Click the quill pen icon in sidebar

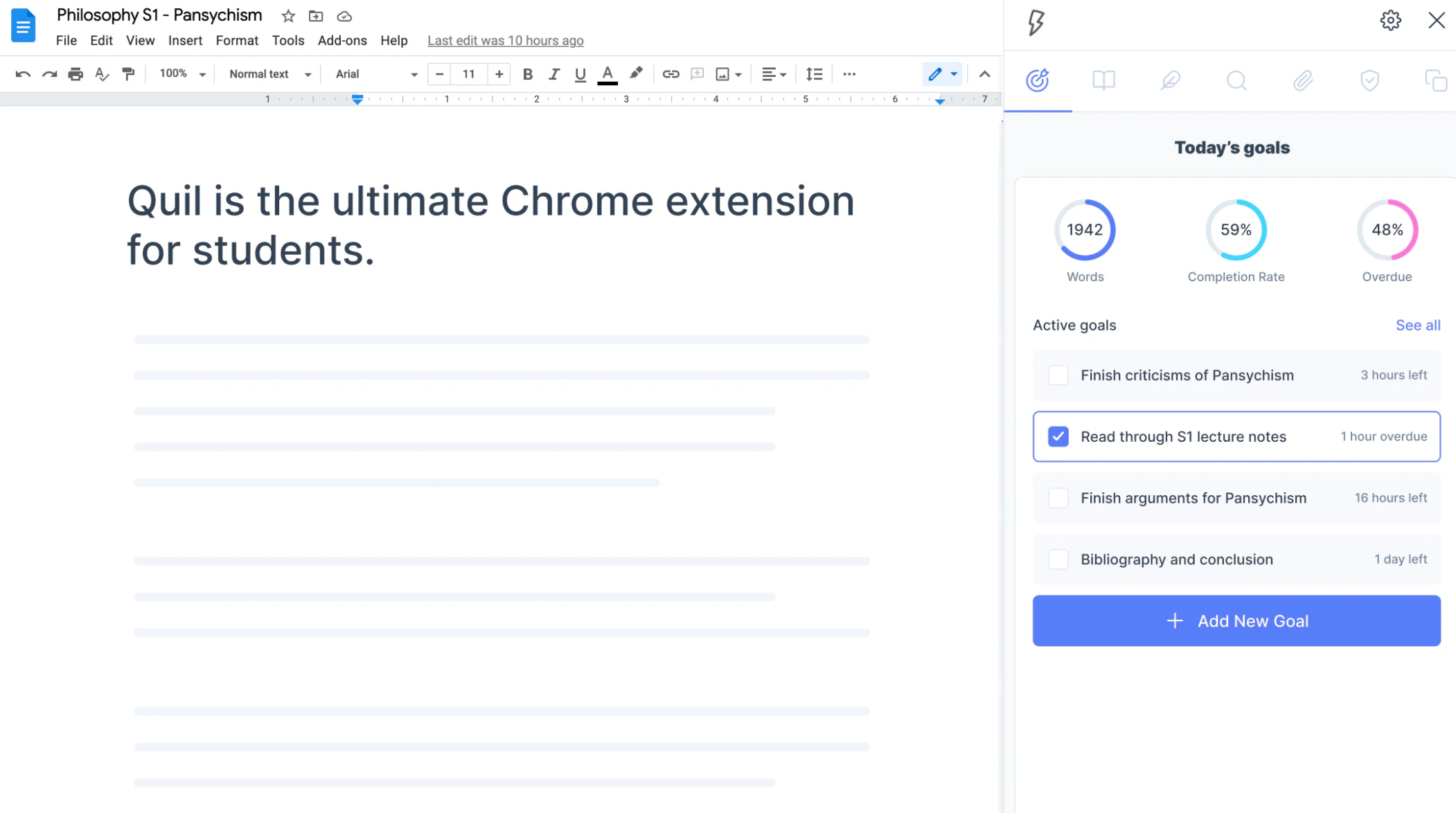[1169, 80]
